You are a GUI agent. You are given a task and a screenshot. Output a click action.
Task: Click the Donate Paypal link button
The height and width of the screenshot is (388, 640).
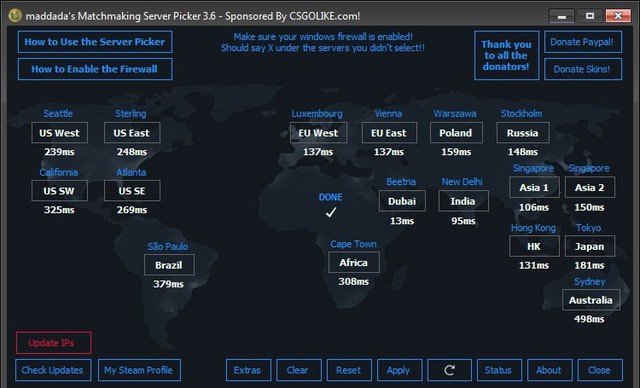(582, 42)
